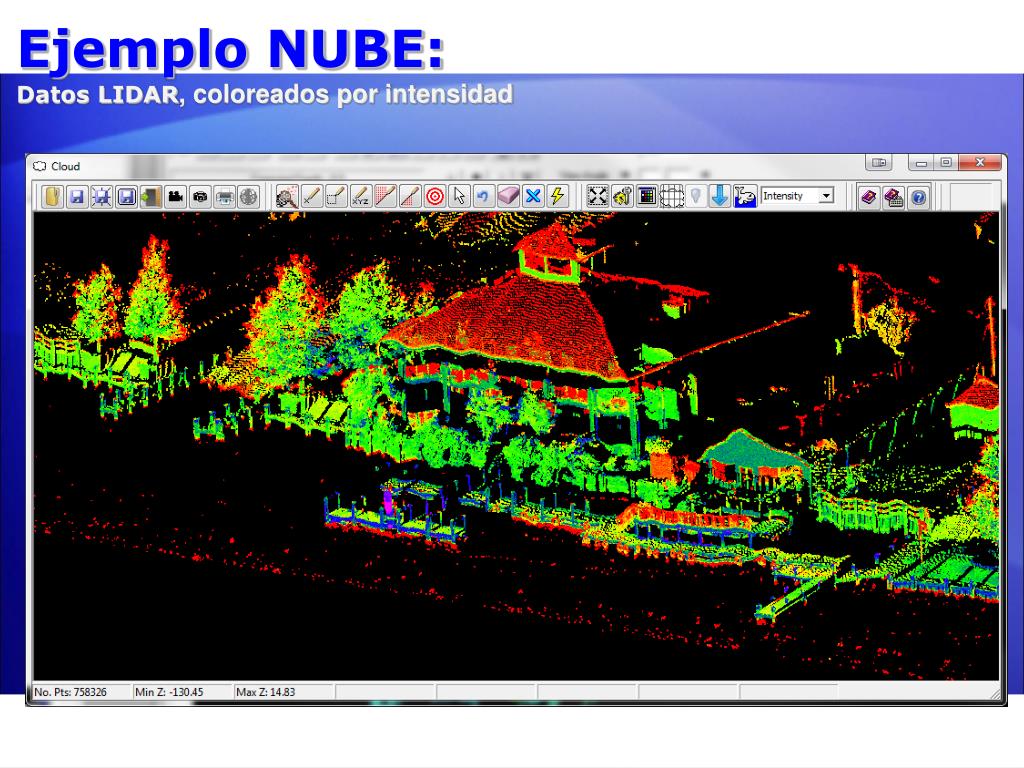The width and height of the screenshot is (1024, 768).
Task: Click the 'Max Z: 14.83' status field
Action: click(283, 692)
